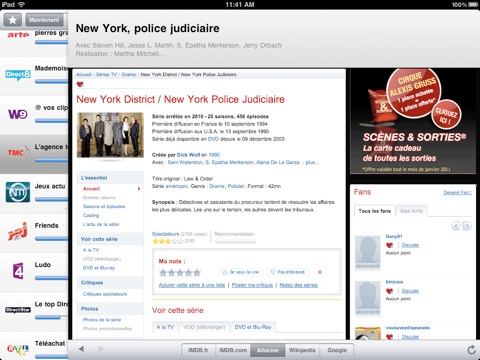Select the TMC channel logo
The height and width of the screenshot is (360, 480).
(x=18, y=152)
